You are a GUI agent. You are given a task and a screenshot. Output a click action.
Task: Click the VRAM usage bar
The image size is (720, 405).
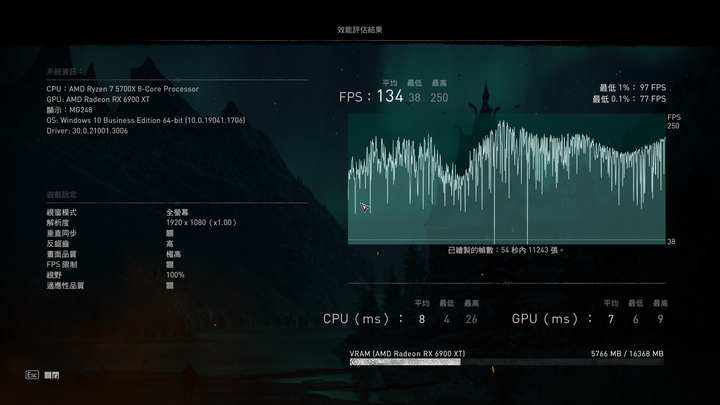click(506, 362)
